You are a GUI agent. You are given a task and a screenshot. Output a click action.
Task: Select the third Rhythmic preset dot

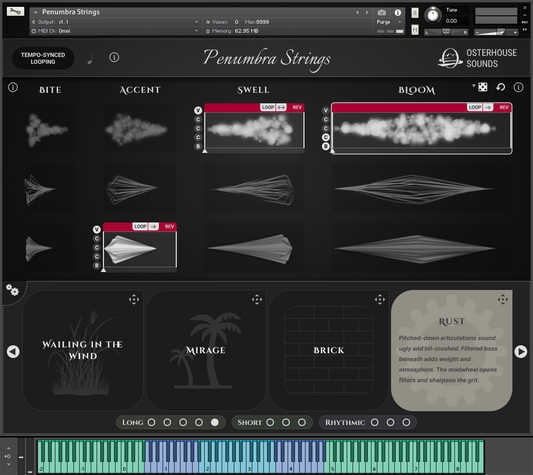click(406, 422)
